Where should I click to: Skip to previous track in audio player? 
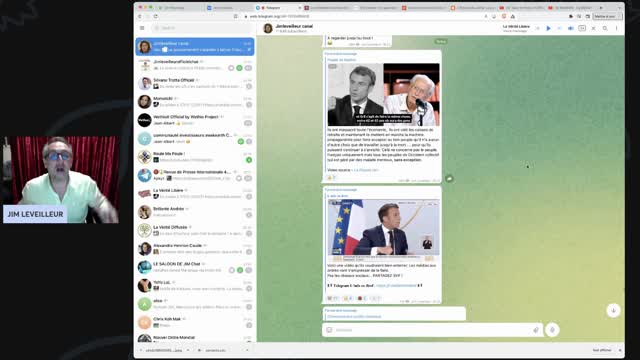[x=537, y=28]
